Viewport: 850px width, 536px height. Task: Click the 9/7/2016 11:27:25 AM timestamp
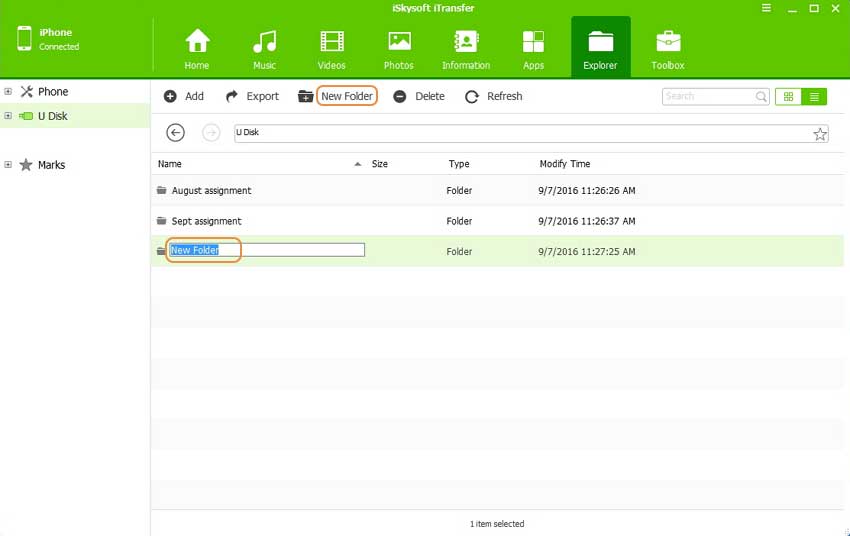[587, 251]
